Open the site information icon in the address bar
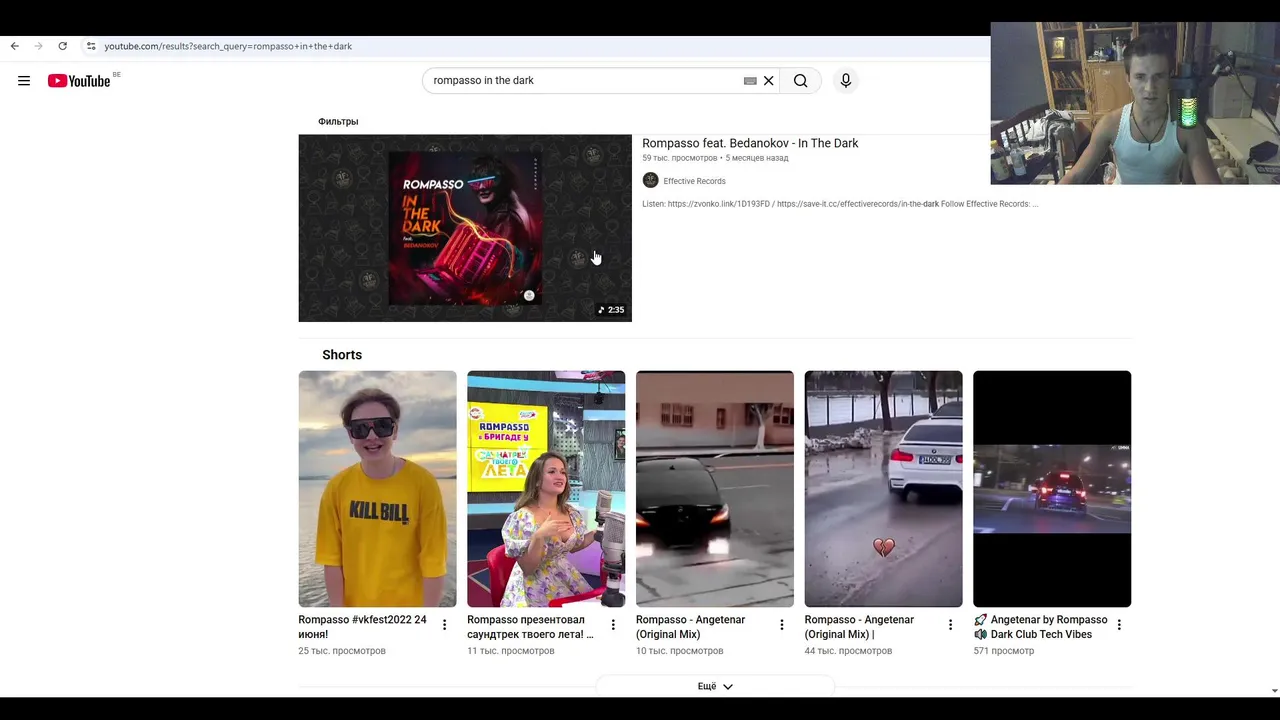The width and height of the screenshot is (1280, 720). coord(90,46)
